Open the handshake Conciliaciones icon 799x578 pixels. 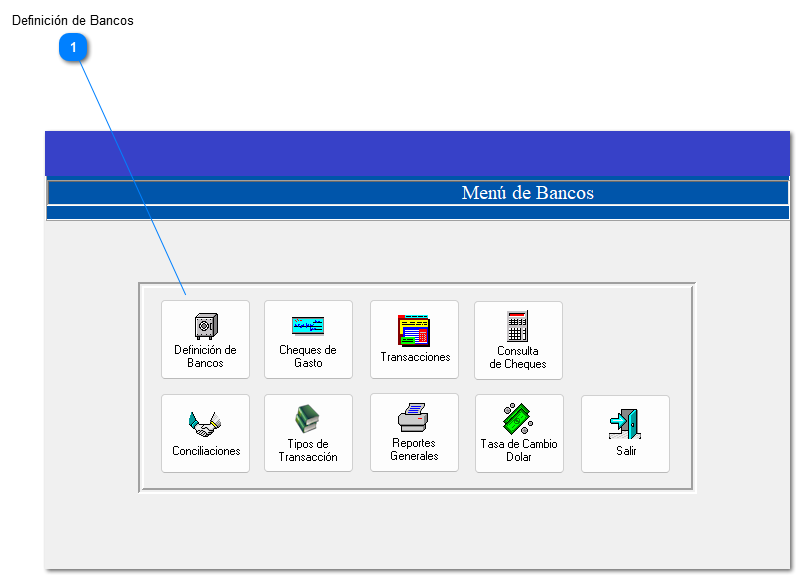(205, 424)
